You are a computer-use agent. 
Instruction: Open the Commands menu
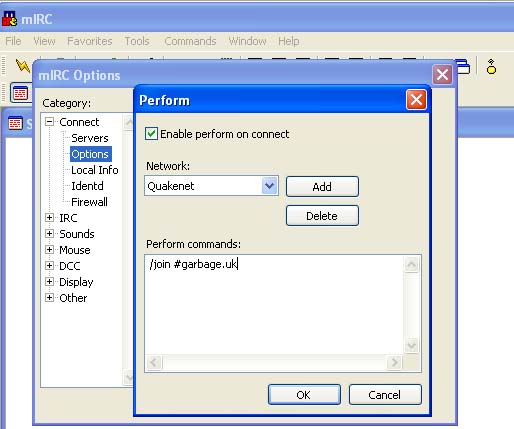pyautogui.click(x=190, y=41)
